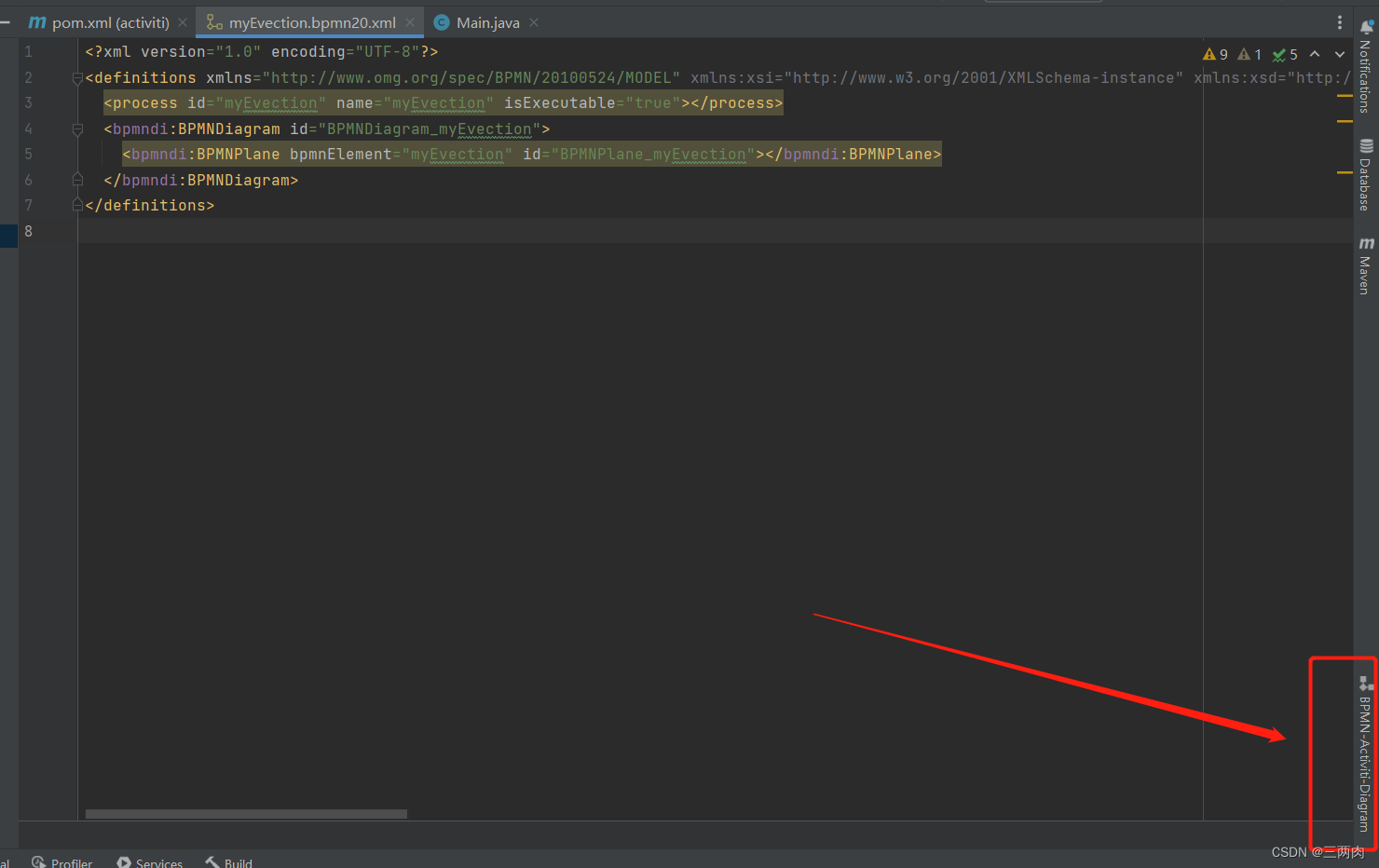This screenshot has width=1379, height=868.
Task: Collapse the definitions element at line 2
Action: pos(77,77)
